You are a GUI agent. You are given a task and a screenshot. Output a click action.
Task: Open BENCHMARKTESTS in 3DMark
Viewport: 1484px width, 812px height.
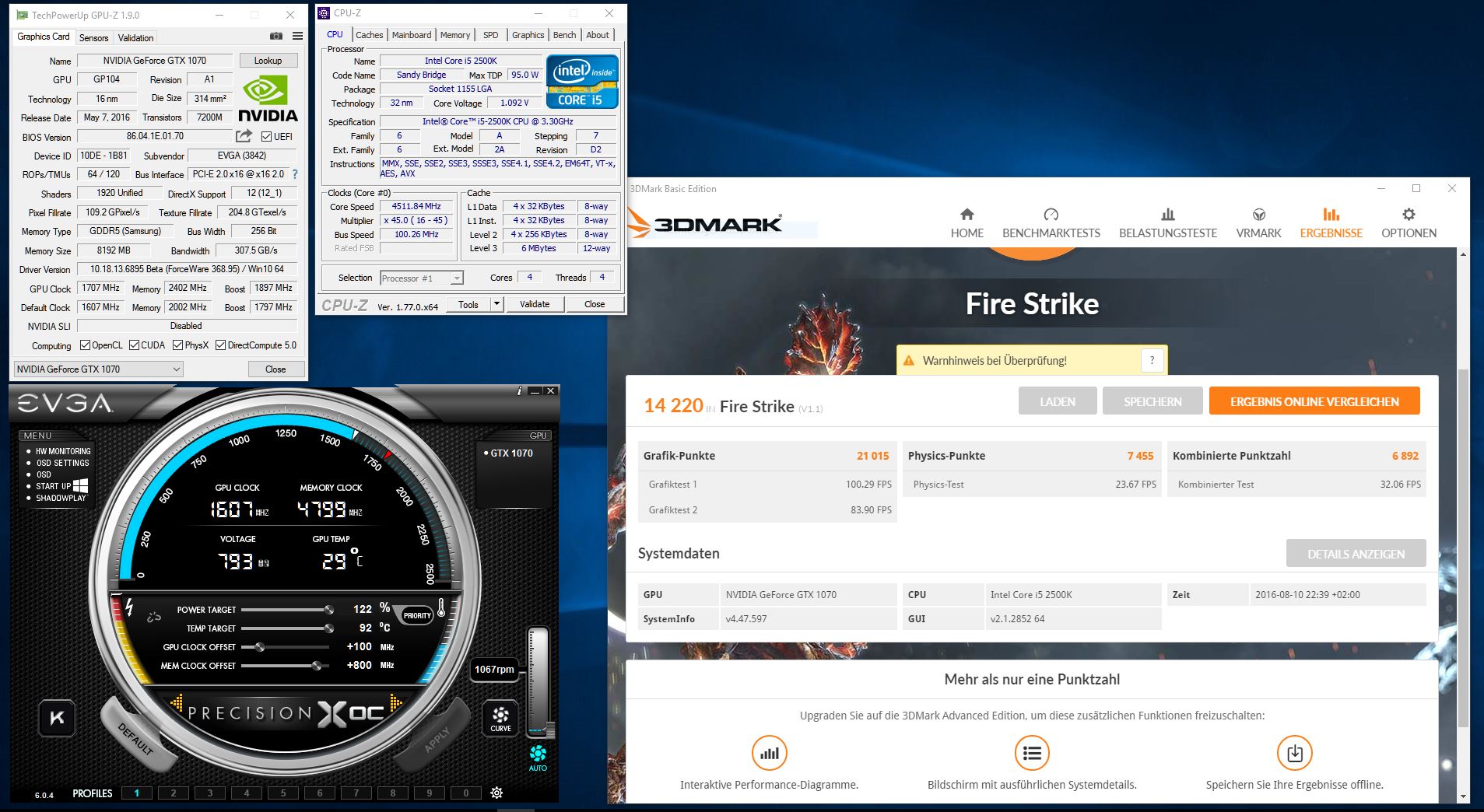point(1051,223)
